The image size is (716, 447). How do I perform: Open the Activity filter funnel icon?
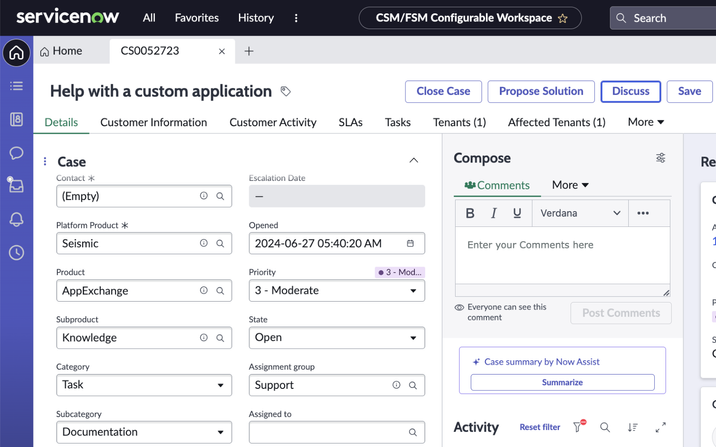(579, 426)
